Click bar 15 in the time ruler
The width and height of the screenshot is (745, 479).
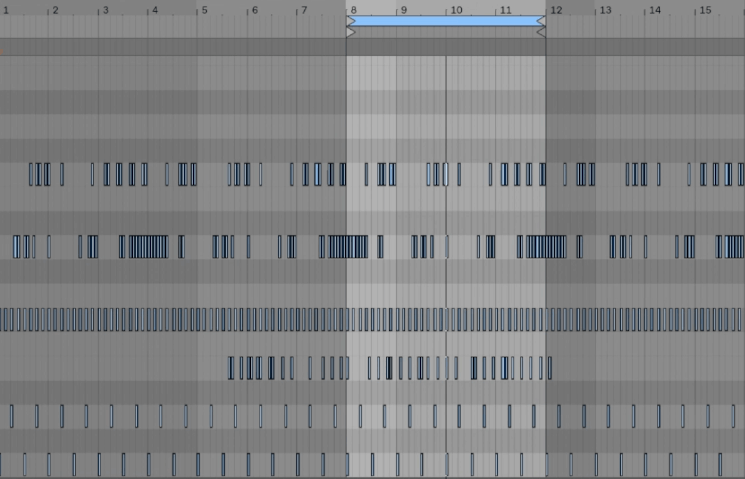click(706, 10)
